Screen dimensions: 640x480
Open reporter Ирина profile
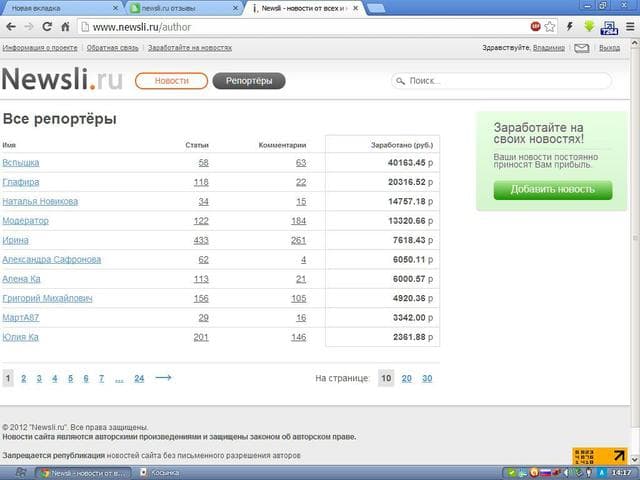(x=16, y=240)
